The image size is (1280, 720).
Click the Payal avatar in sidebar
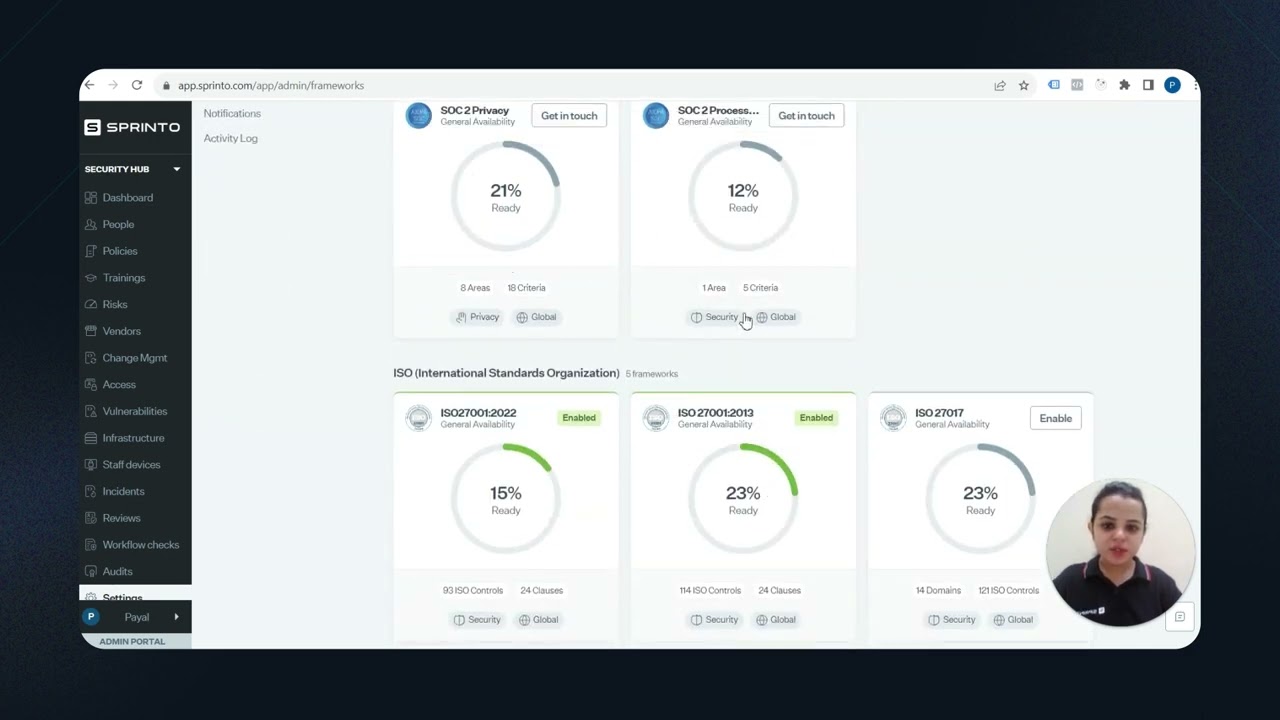point(91,617)
